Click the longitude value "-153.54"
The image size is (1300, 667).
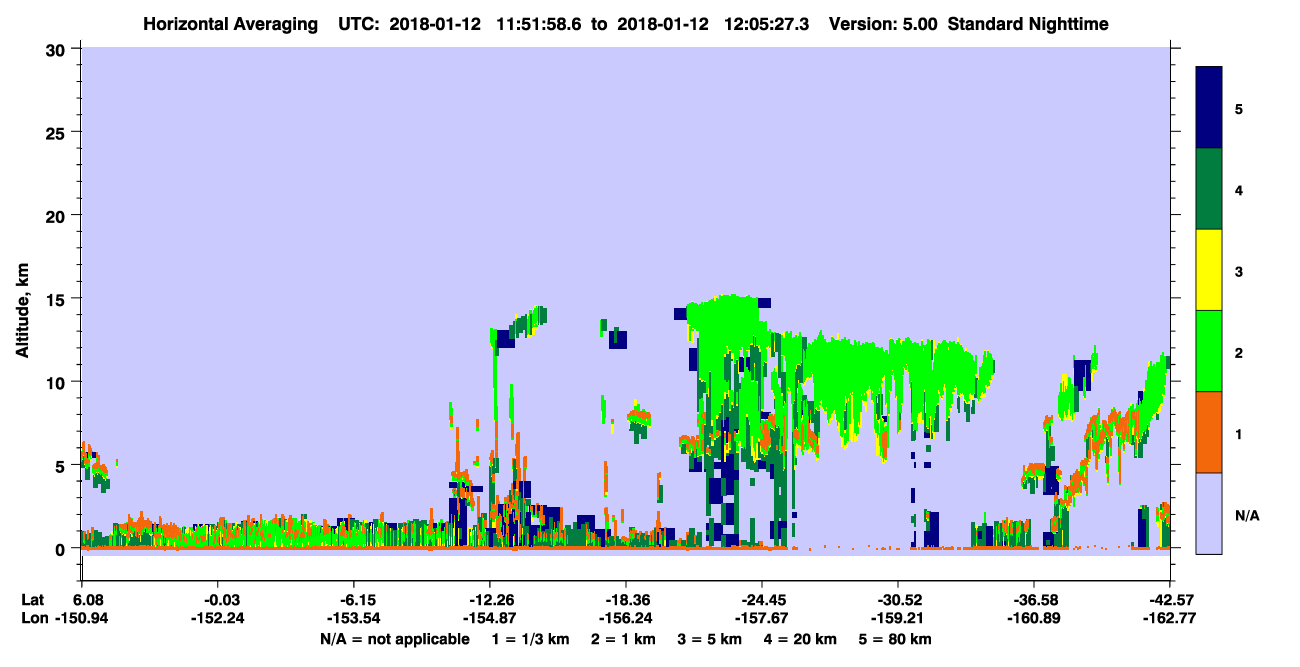[353, 618]
